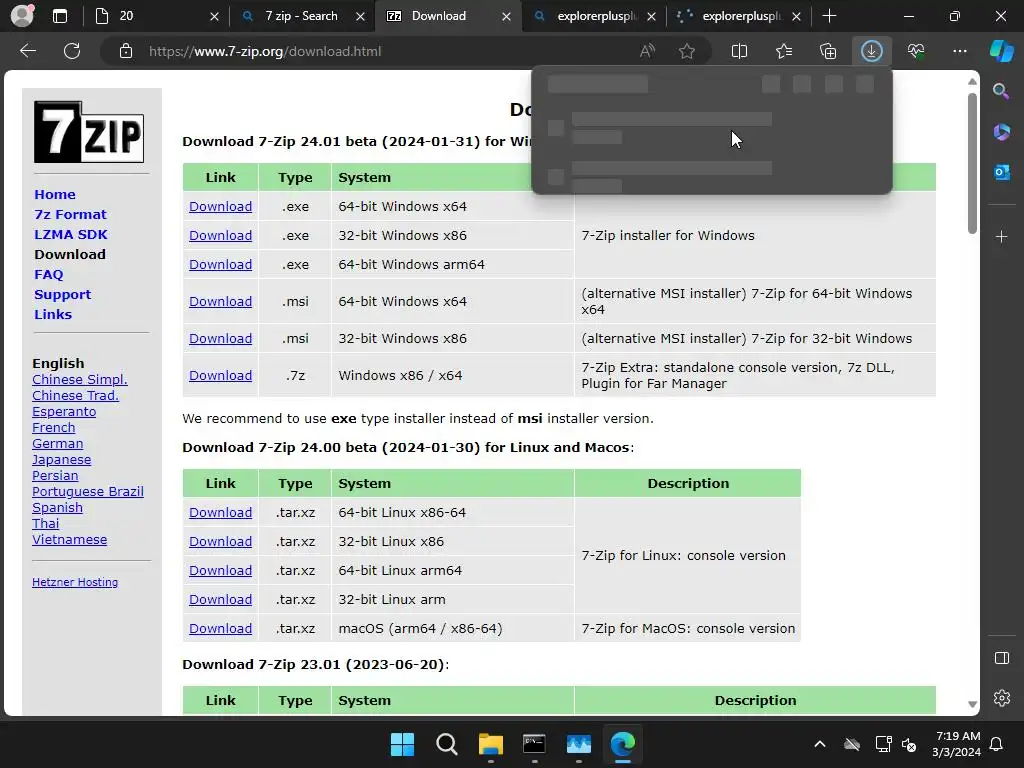Screen dimensions: 1024x768
Task: Open Microsoft 365 sidebar icon
Action: pos(1001,132)
